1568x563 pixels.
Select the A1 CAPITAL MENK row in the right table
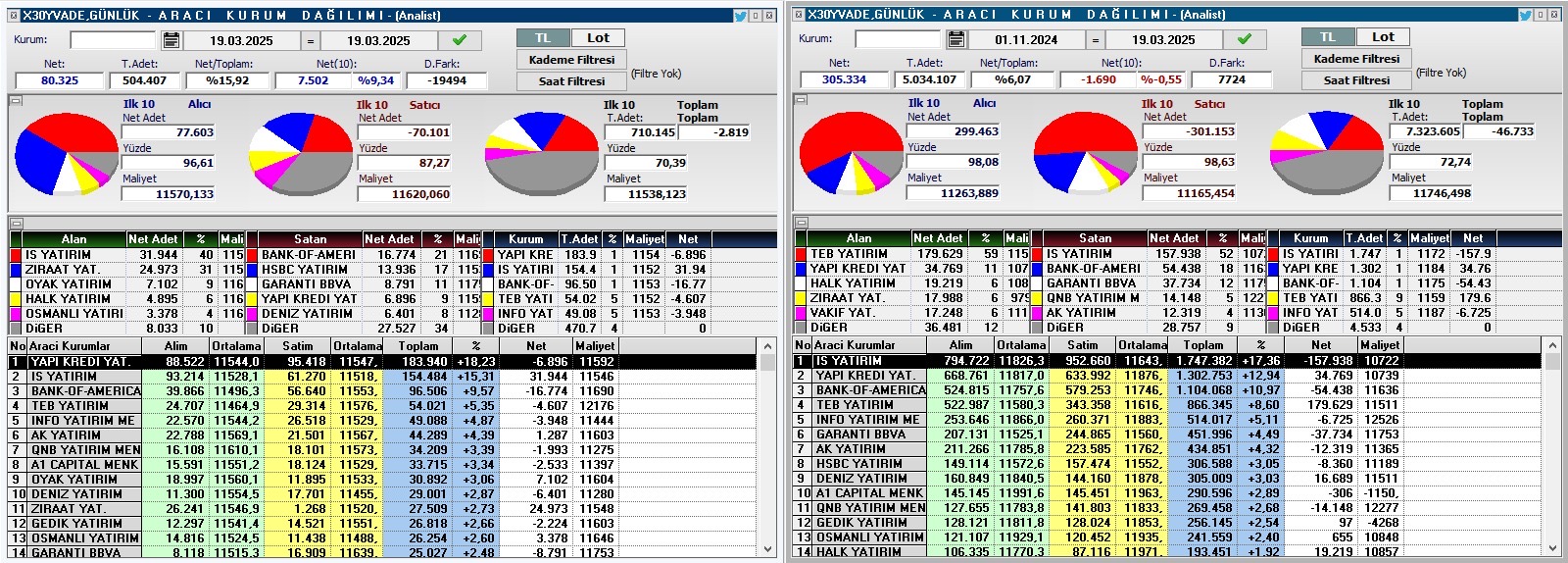(x=1167, y=492)
